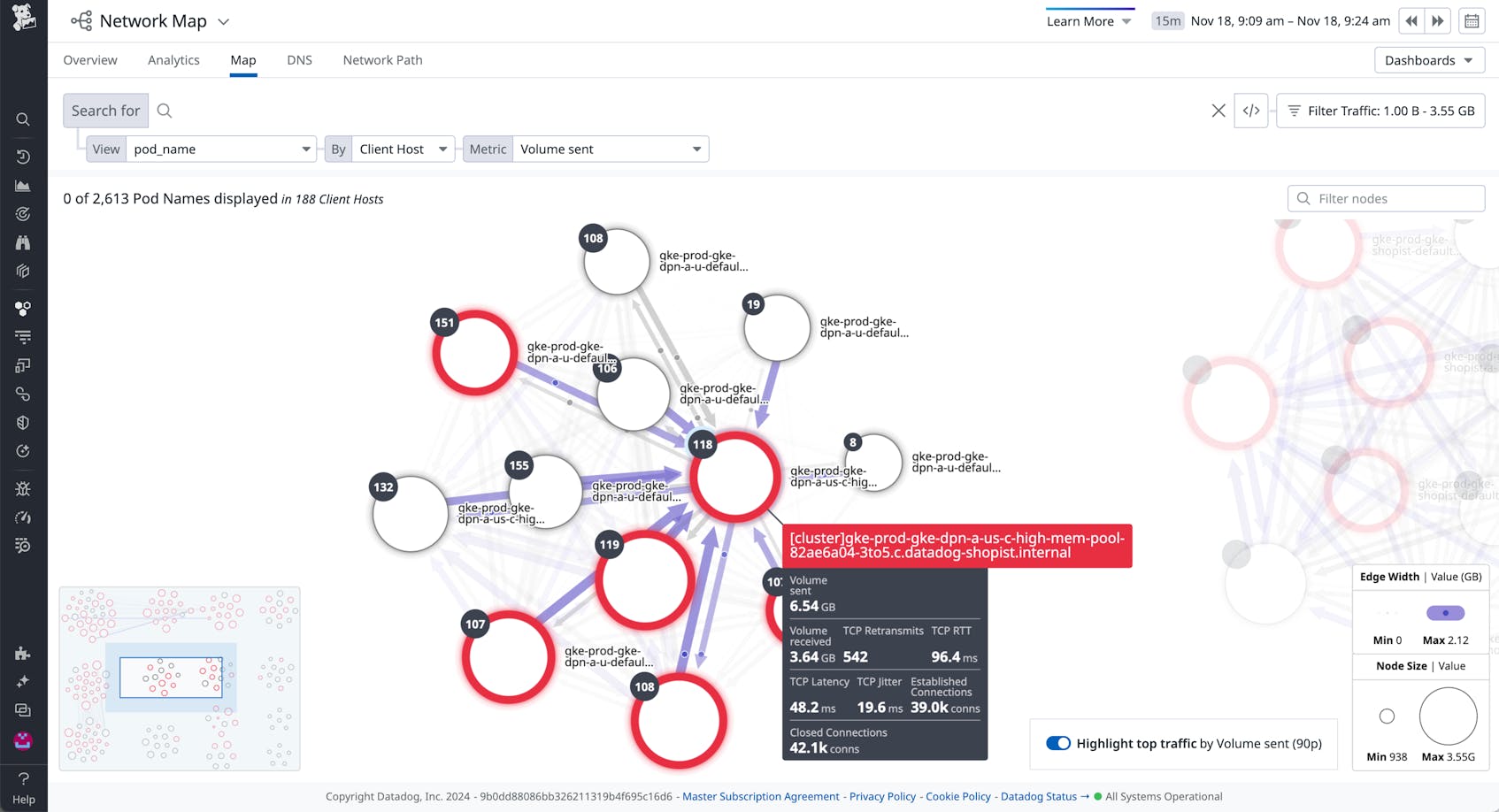Switch to the Analytics tab

click(x=173, y=59)
